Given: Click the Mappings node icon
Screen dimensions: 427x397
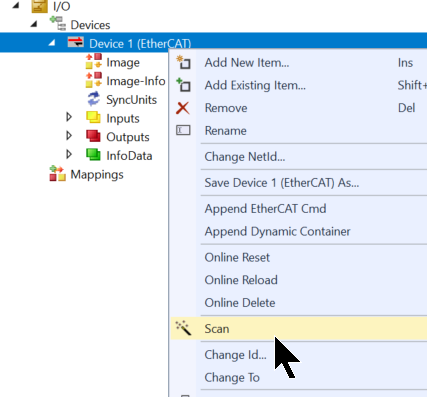Looking at the screenshot, I should tap(58, 173).
